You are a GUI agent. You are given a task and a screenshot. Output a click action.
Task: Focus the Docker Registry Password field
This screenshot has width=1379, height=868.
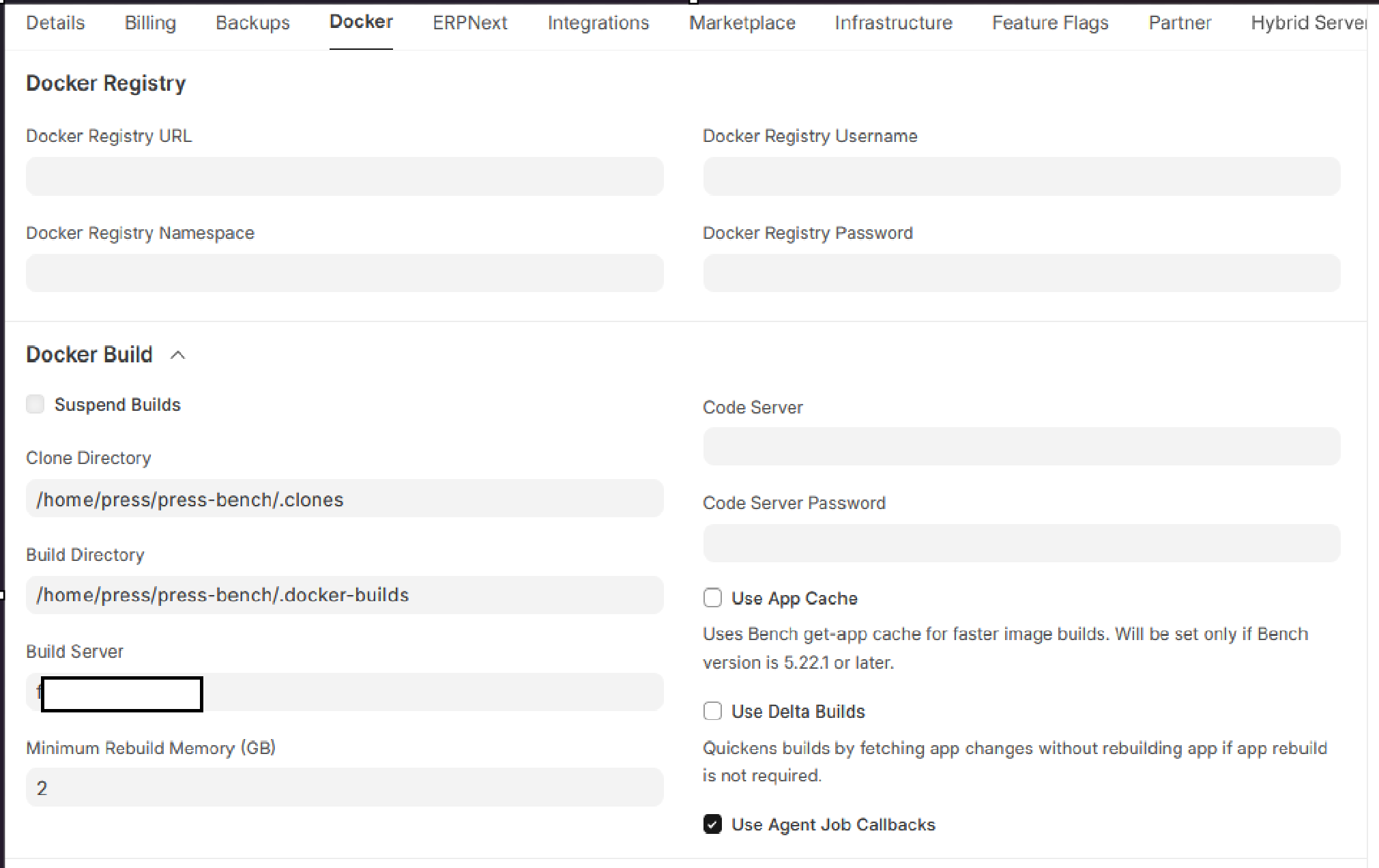1021,273
